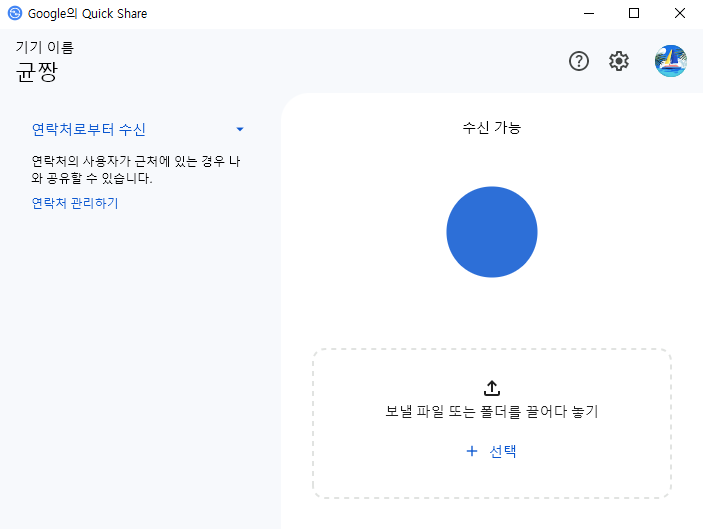703x529 pixels.
Task: Click the Quick Share app logo in title bar
Action: coord(15,13)
